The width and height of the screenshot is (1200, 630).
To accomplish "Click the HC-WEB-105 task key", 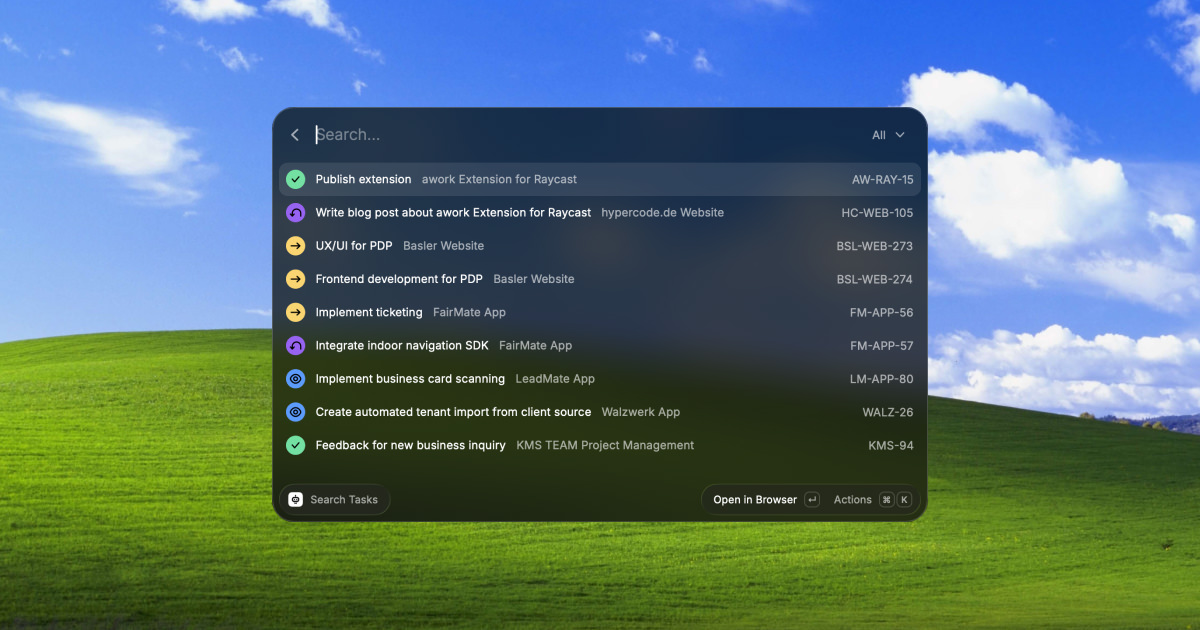I will 877,212.
